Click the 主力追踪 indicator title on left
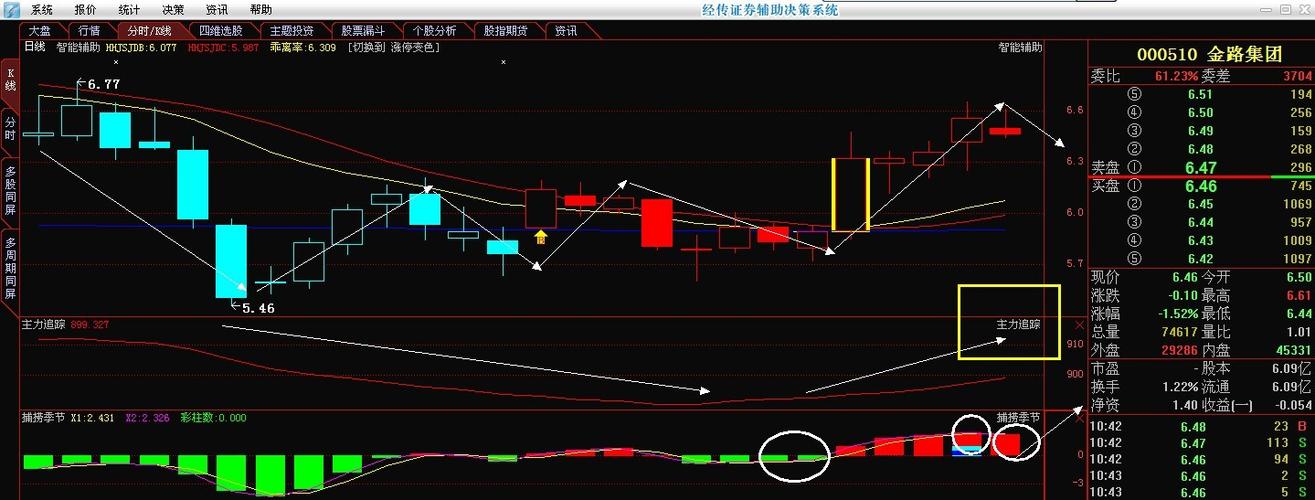The image size is (1315, 500). click(43, 325)
